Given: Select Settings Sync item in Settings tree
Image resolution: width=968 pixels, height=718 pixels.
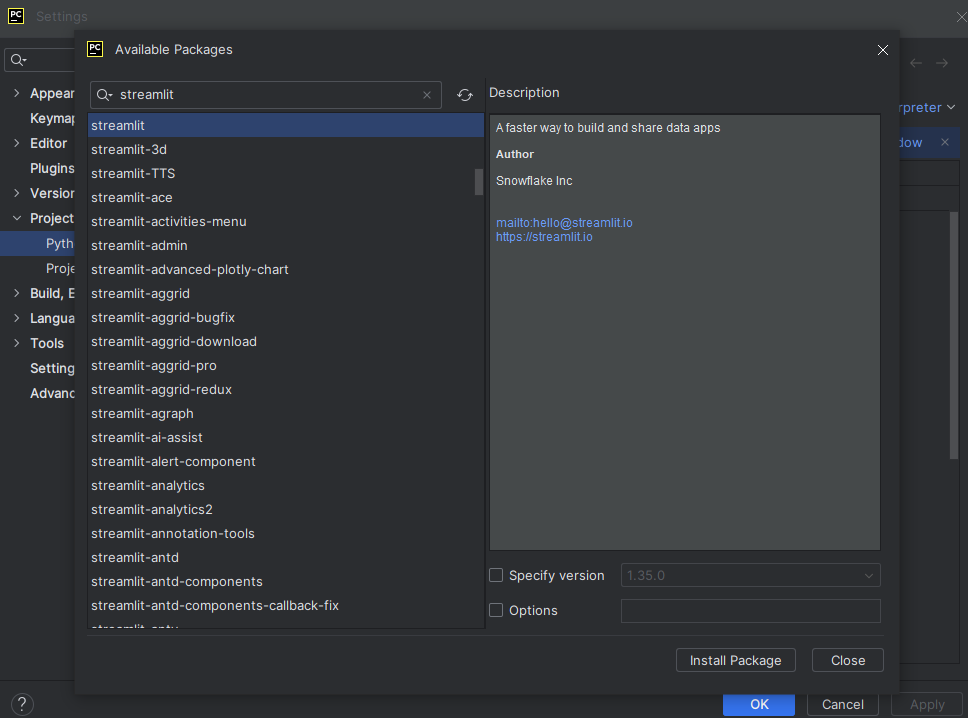Looking at the screenshot, I should pos(52,368).
